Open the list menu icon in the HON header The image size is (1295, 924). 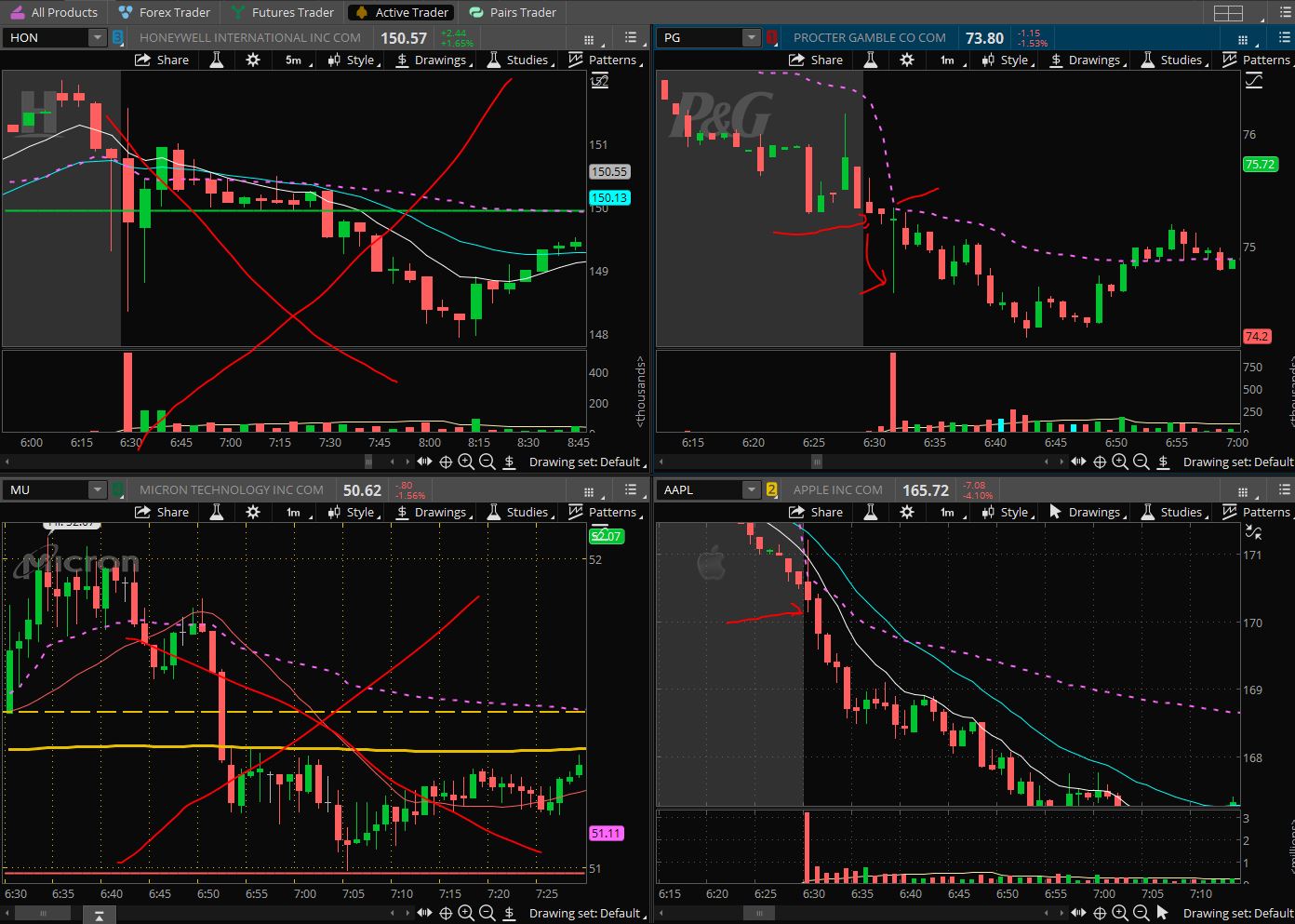[x=631, y=38]
